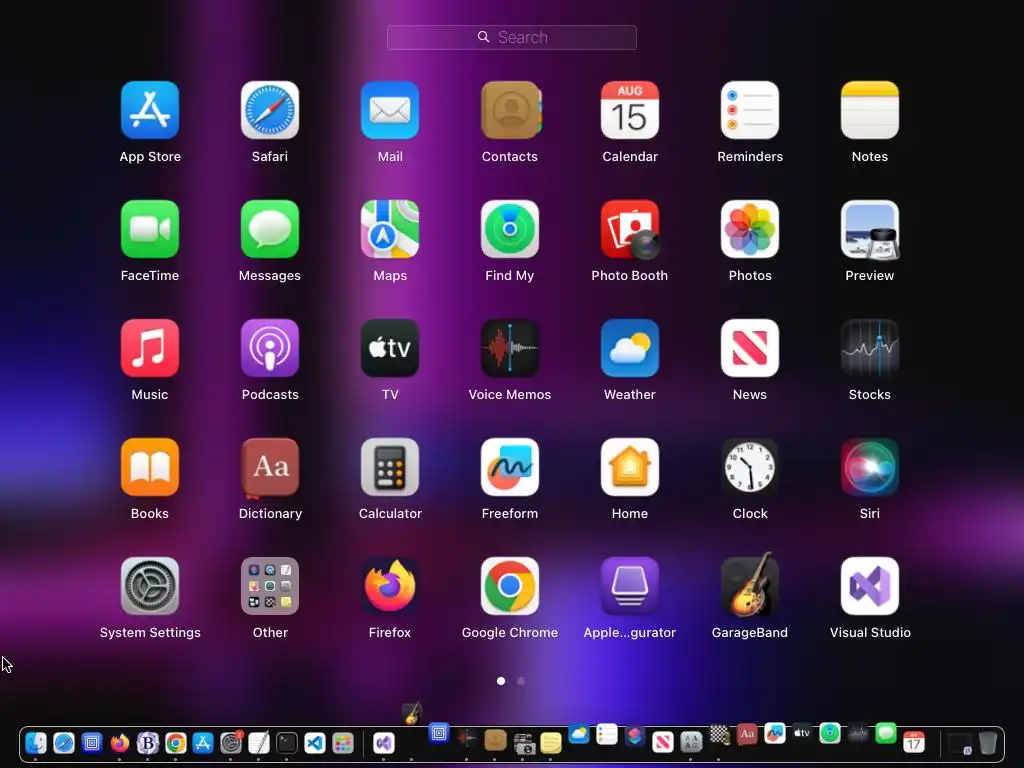Open the Podcasts app
1024x768 pixels.
[x=270, y=348]
